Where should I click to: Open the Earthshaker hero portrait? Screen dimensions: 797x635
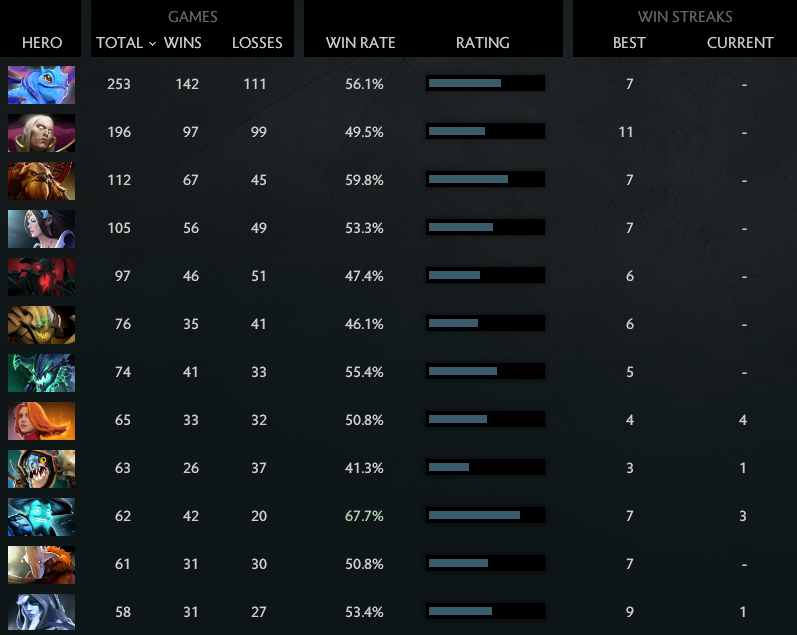41,180
